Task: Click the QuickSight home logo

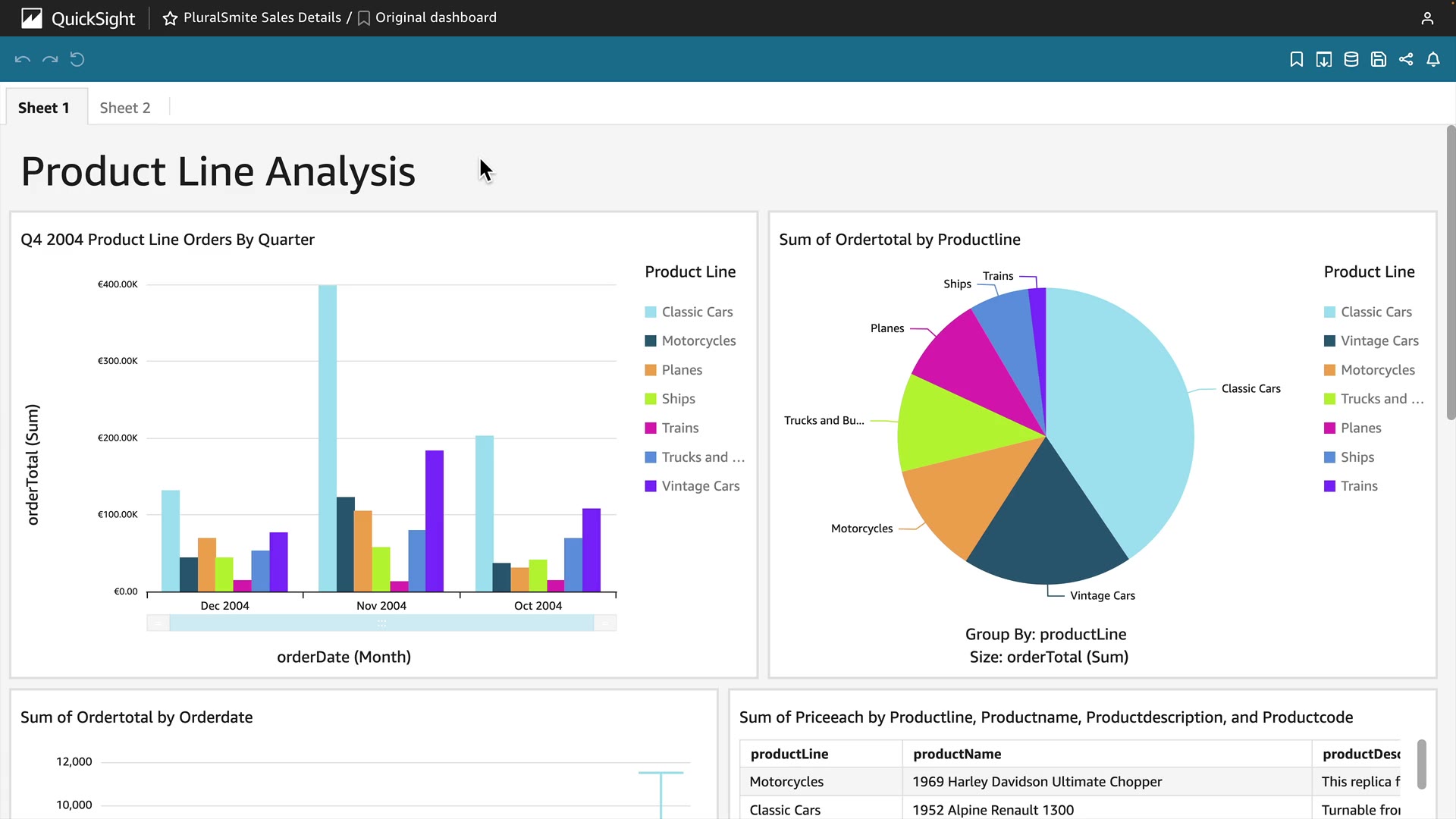Action: pos(79,18)
